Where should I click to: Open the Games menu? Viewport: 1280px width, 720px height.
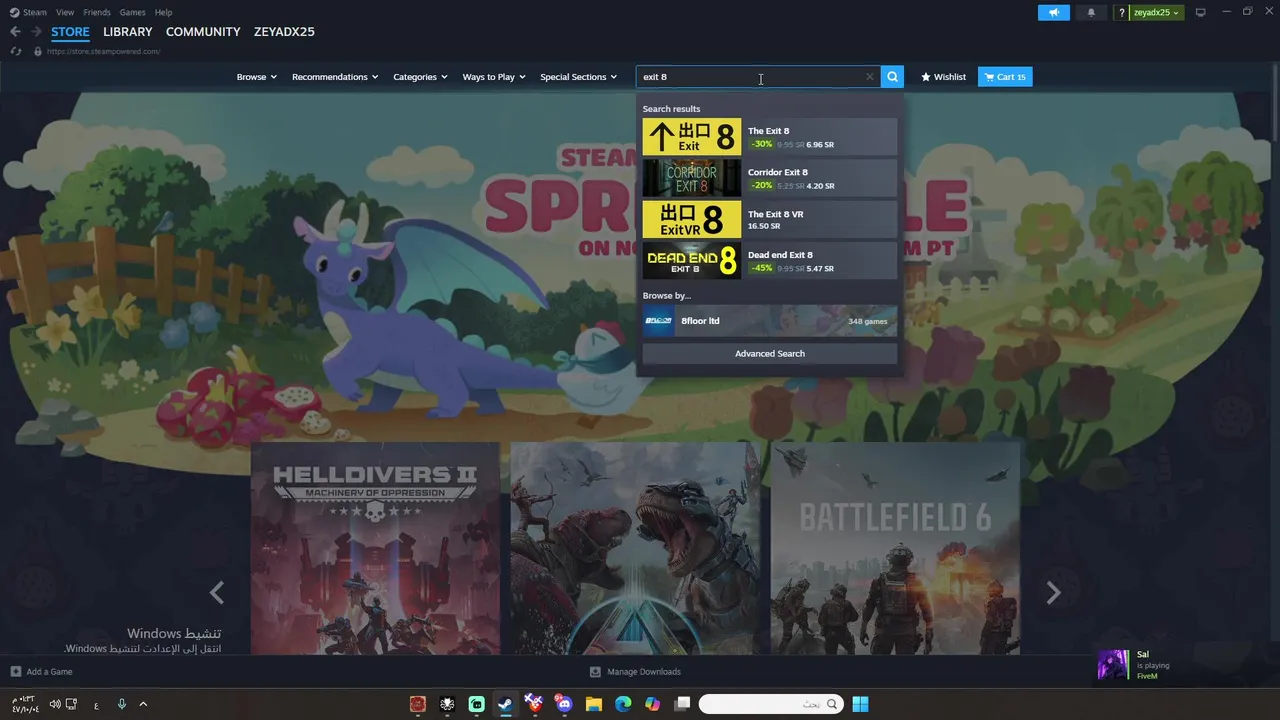click(132, 12)
